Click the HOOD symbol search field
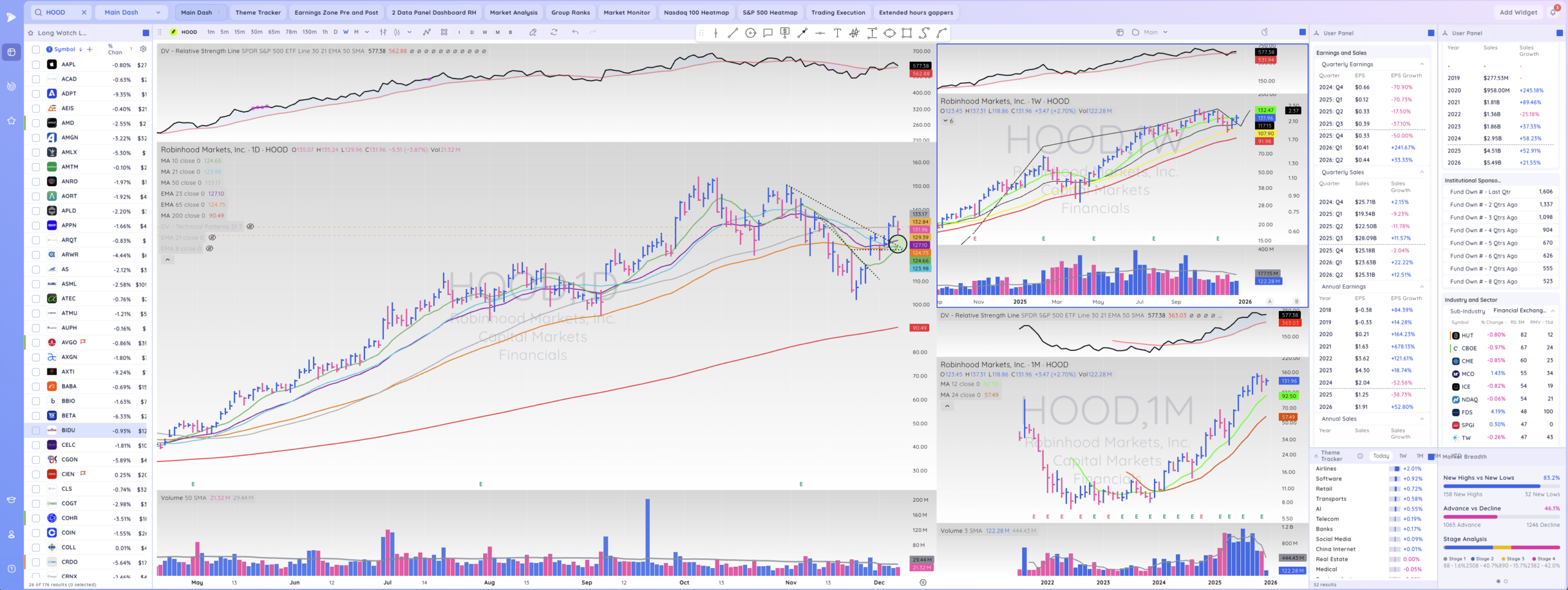Screen dimensions: 1568x590 pyautogui.click(x=61, y=12)
